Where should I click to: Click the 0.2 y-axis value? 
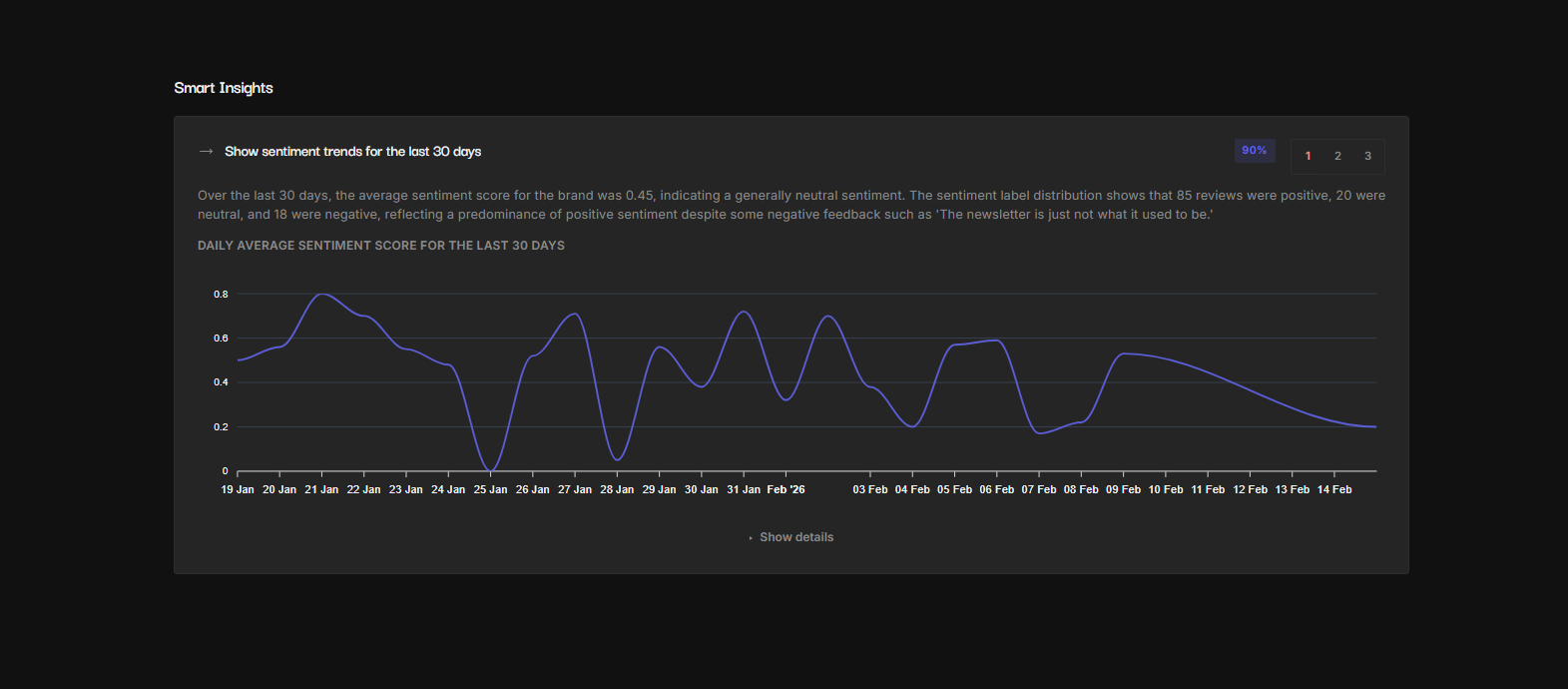pyautogui.click(x=221, y=427)
